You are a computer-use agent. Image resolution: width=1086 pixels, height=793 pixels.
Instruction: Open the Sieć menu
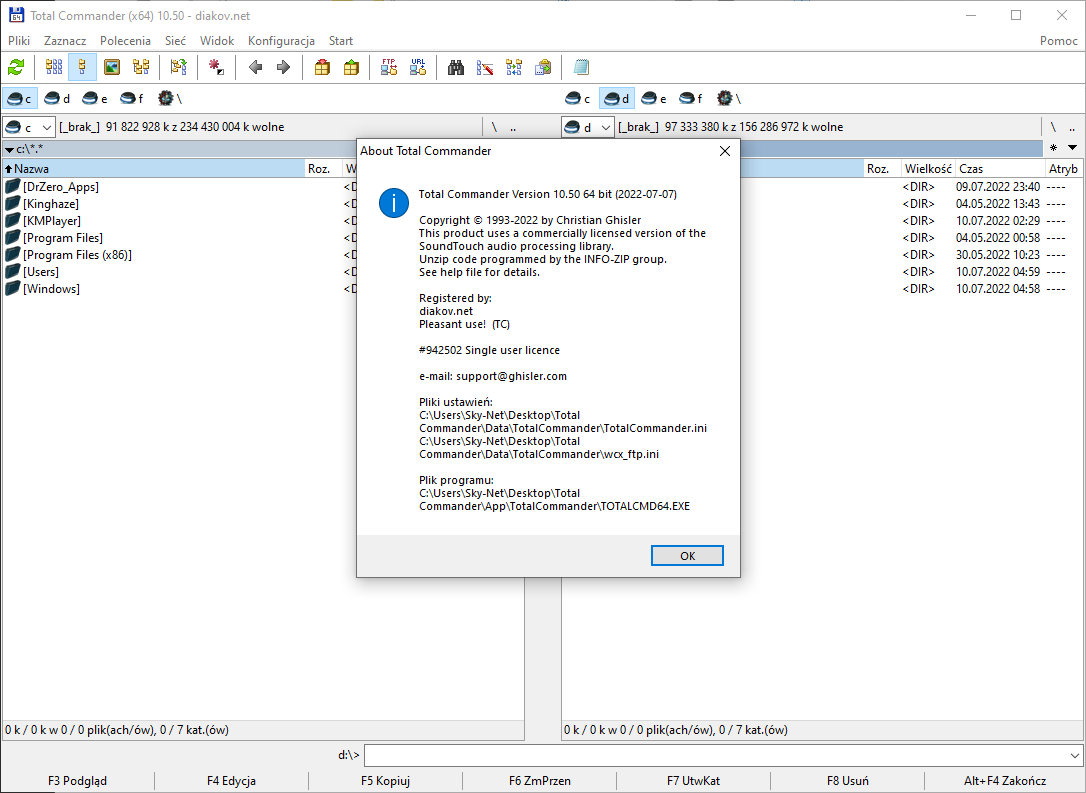tap(175, 41)
